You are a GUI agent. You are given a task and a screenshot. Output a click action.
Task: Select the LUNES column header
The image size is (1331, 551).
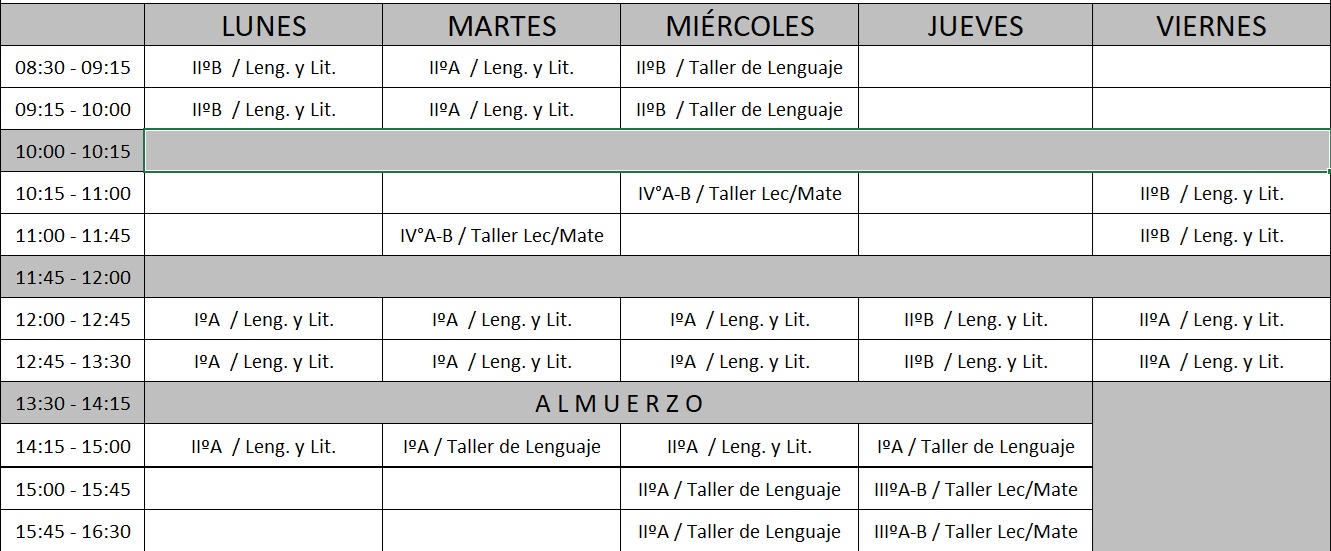(263, 26)
